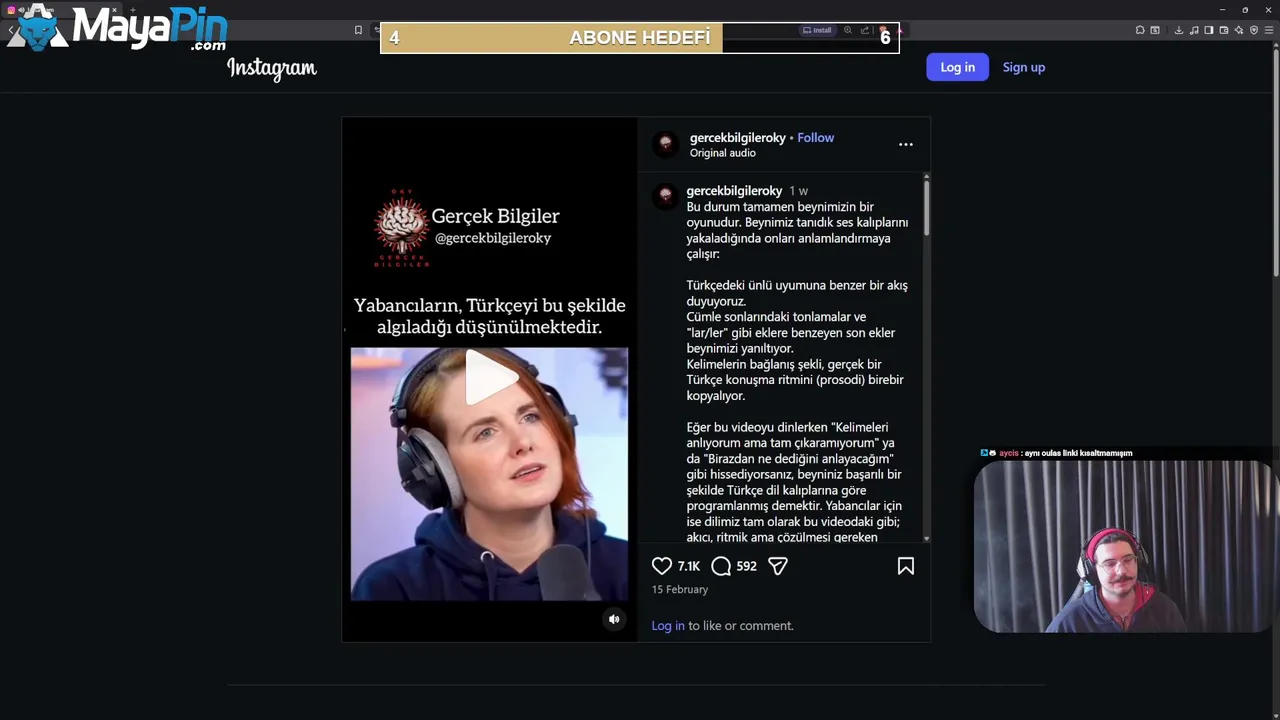Screen dimensions: 1280x720
Task: Open gercekbilgileroky profile from post header
Action: tap(737, 138)
